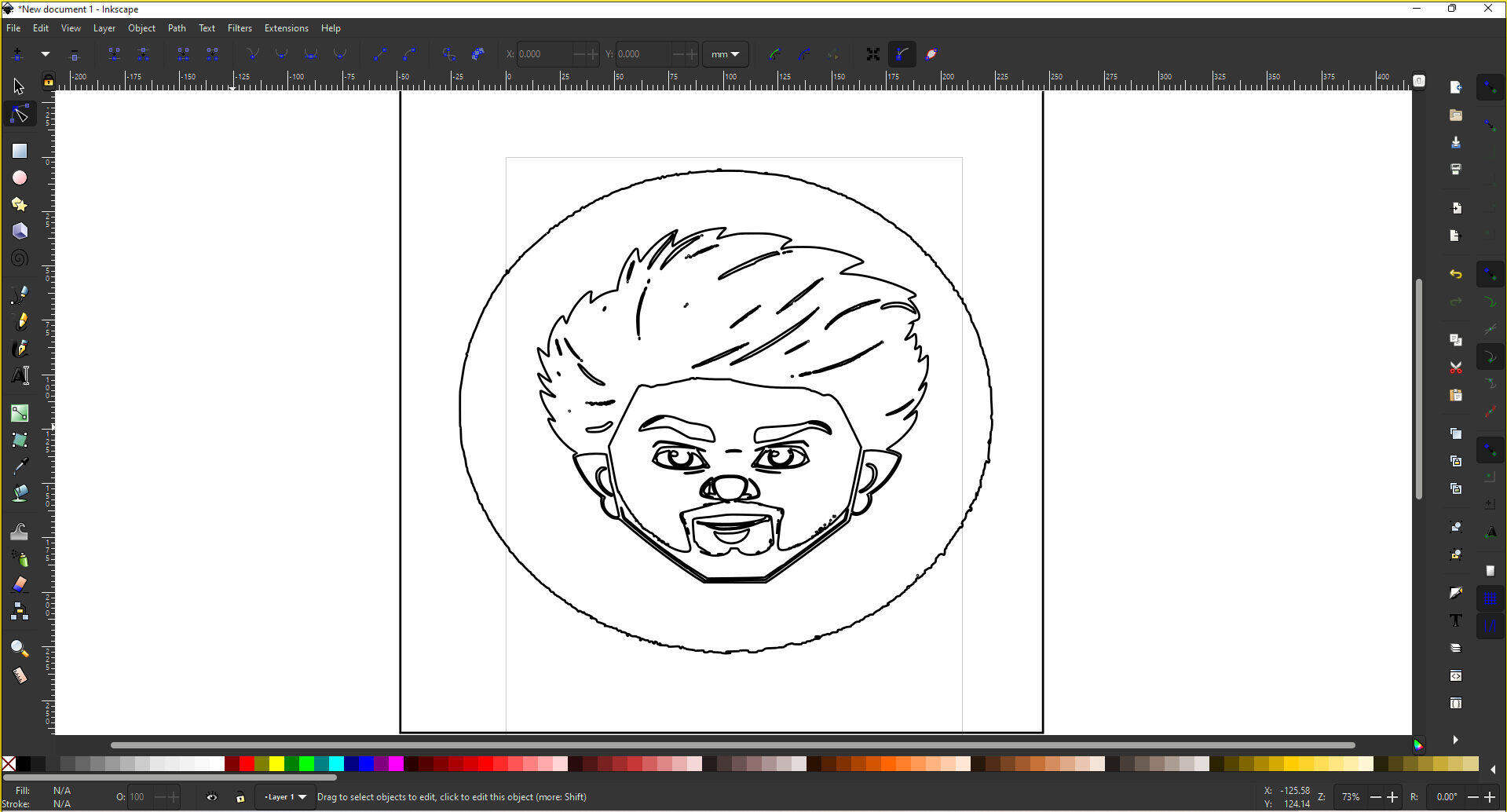Select the Measure ruler tool
Screen dimensions: 1507x812
click(19, 675)
